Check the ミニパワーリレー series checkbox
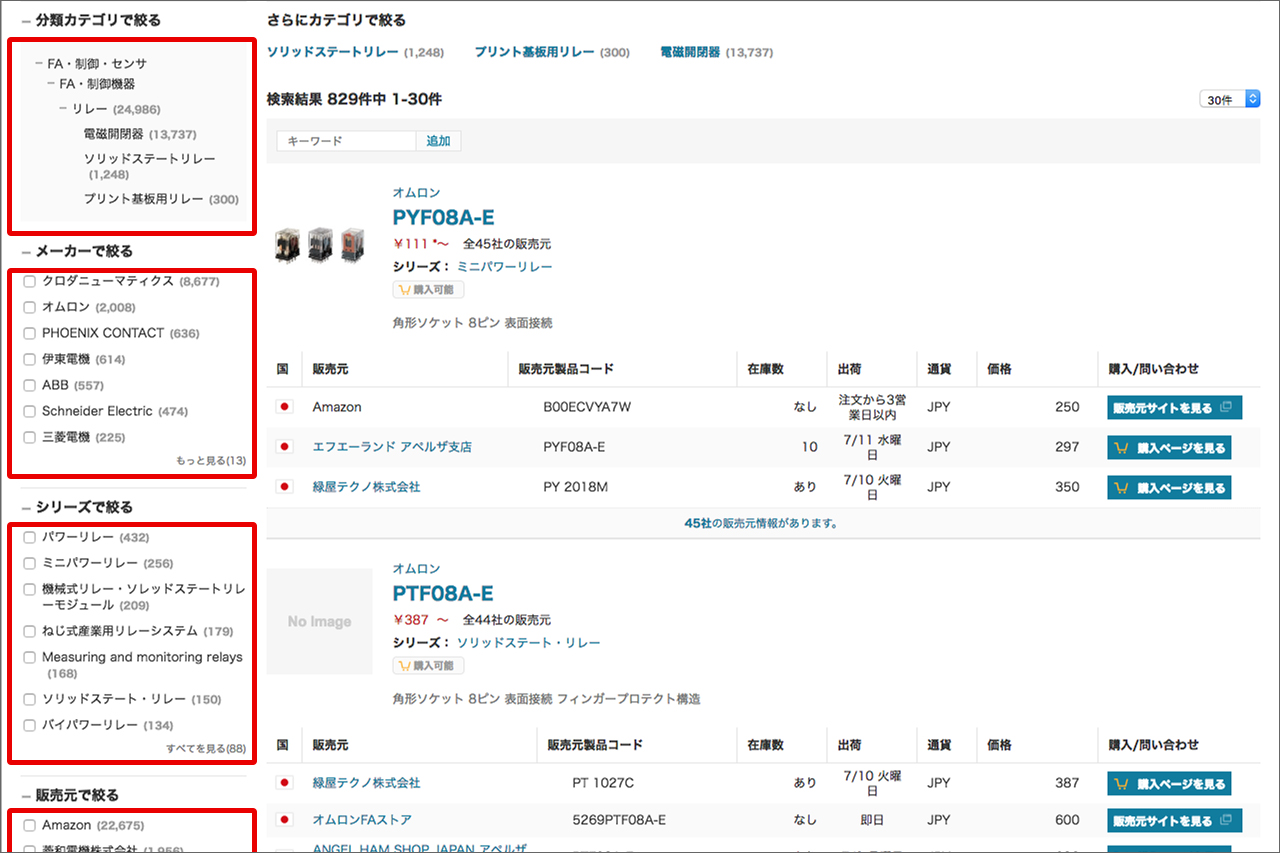Viewport: 1280px width, 853px height. pos(30,564)
